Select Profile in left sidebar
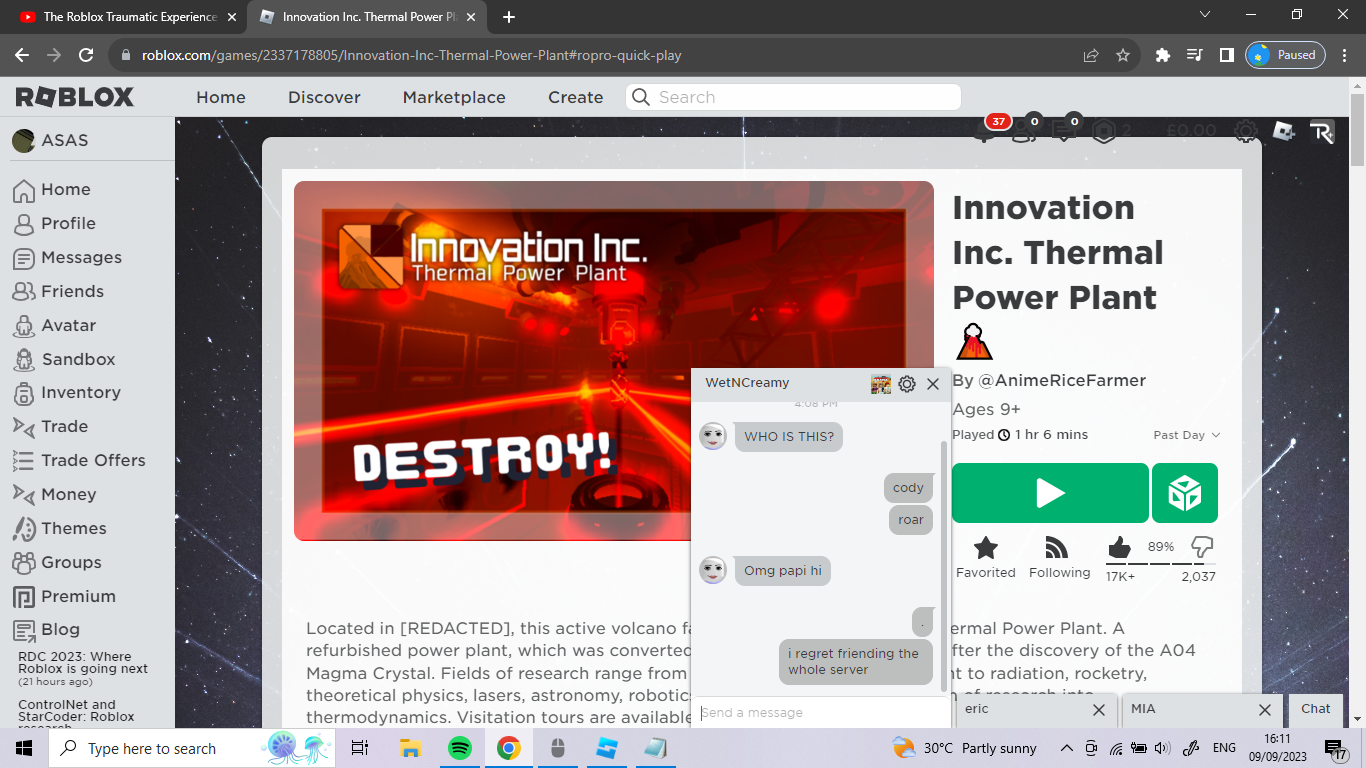The image size is (1366, 768). (54, 223)
